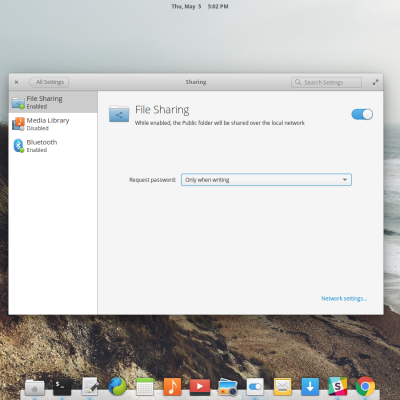Open the Mail app in the dock
The width and height of the screenshot is (400, 400).
283,387
